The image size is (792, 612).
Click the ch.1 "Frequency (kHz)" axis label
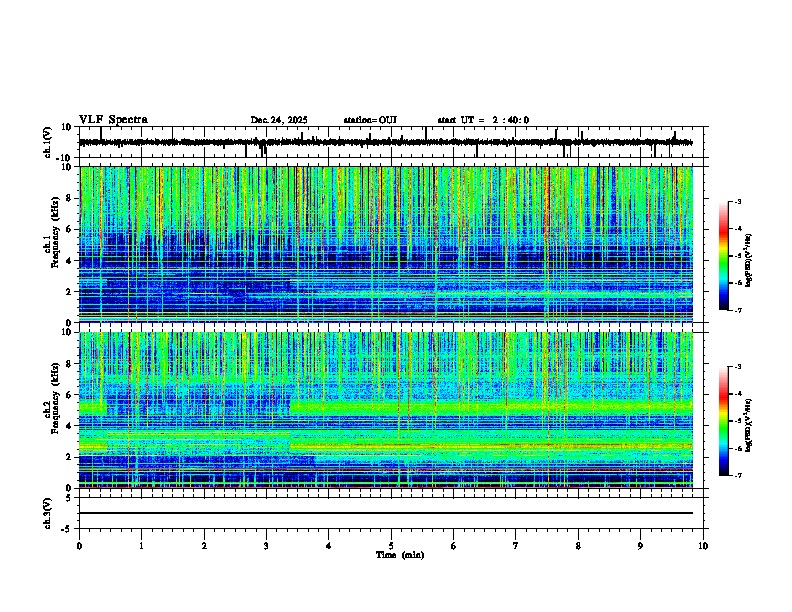tap(55, 232)
